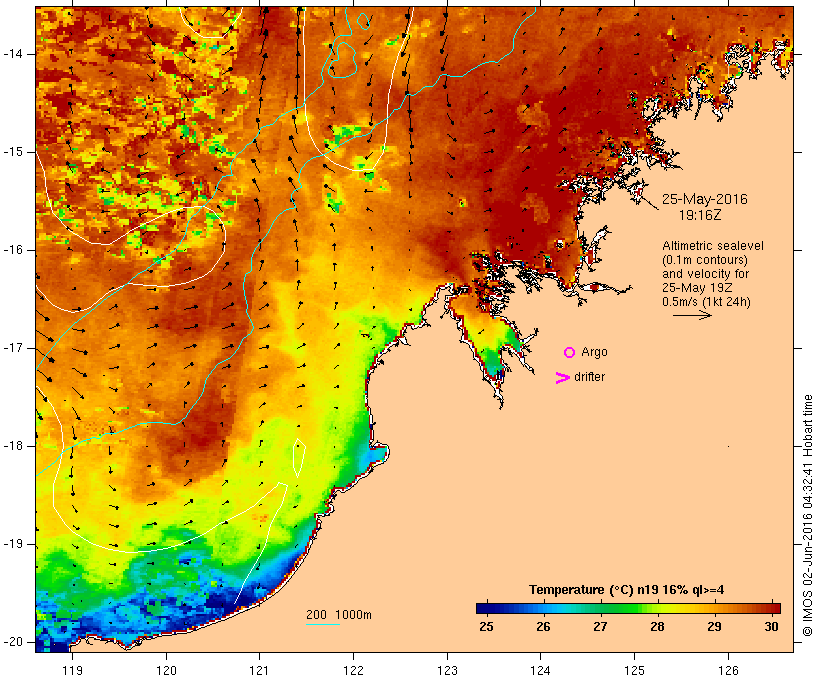Screen dimensions: 820x680
Task: Select the 28 value on temperature scale
Action: click(657, 627)
